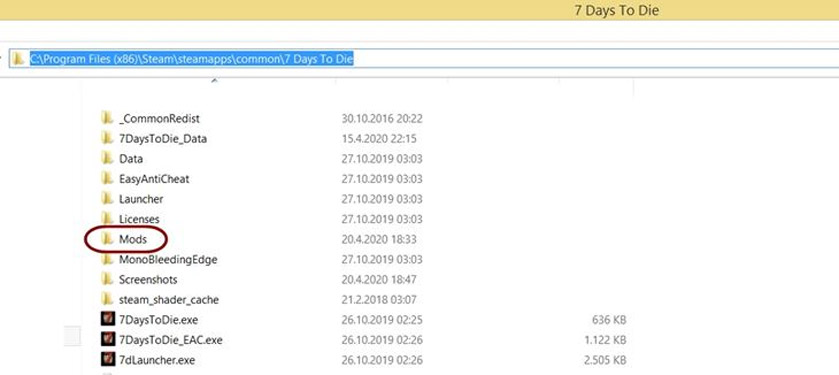The image size is (839, 375).
Task: Click the Screenshots date 20.4.2020 18:47
Action: pos(379,279)
